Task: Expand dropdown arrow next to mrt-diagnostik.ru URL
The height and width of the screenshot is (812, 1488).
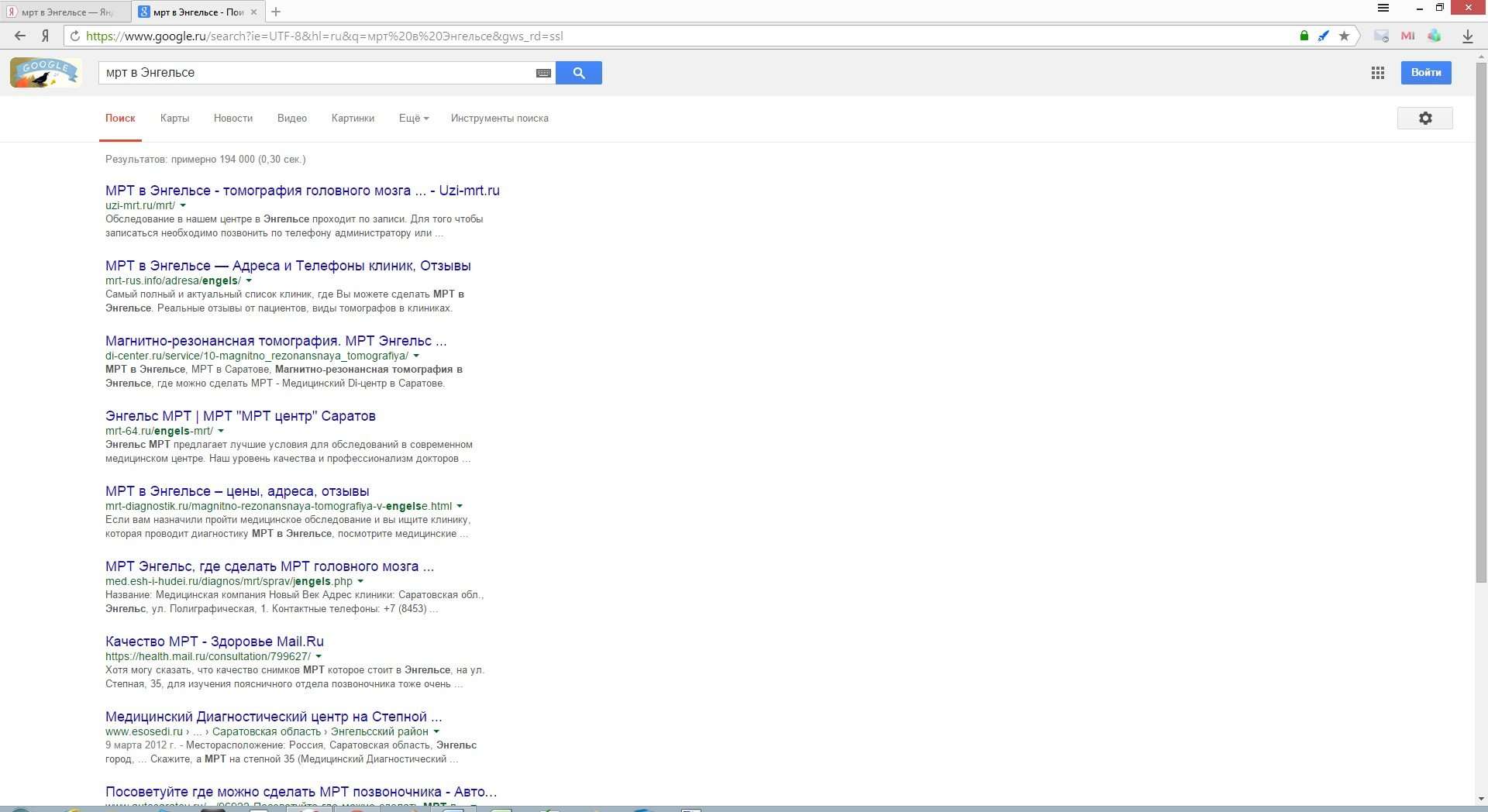Action: point(460,506)
